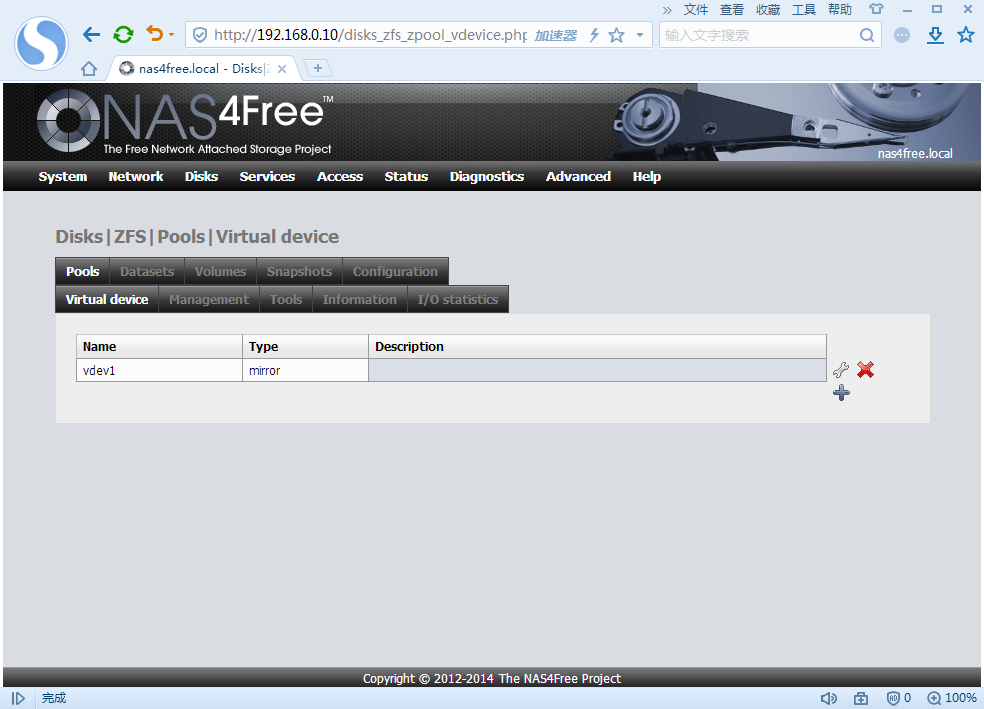Click the copyright footer text
Screen dimensions: 984x709
tap(491, 678)
